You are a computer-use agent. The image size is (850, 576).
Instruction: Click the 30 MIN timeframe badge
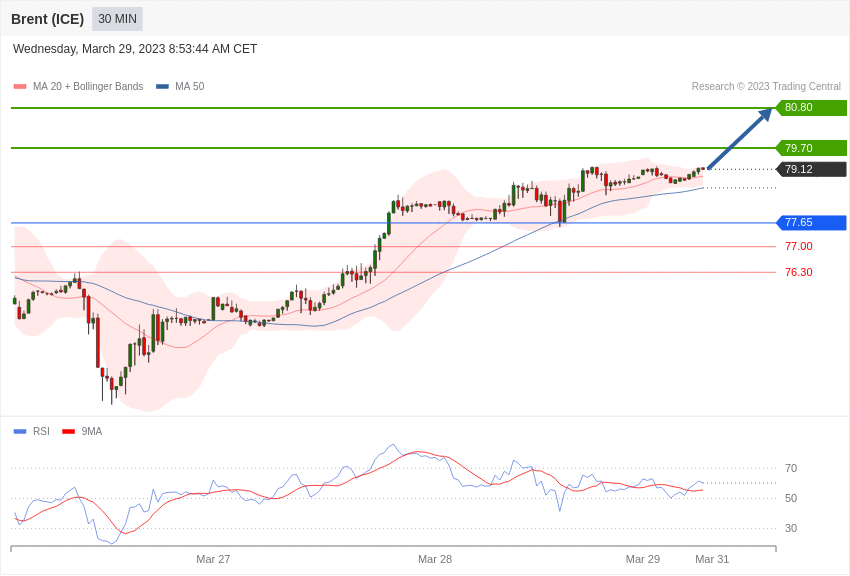tap(117, 19)
